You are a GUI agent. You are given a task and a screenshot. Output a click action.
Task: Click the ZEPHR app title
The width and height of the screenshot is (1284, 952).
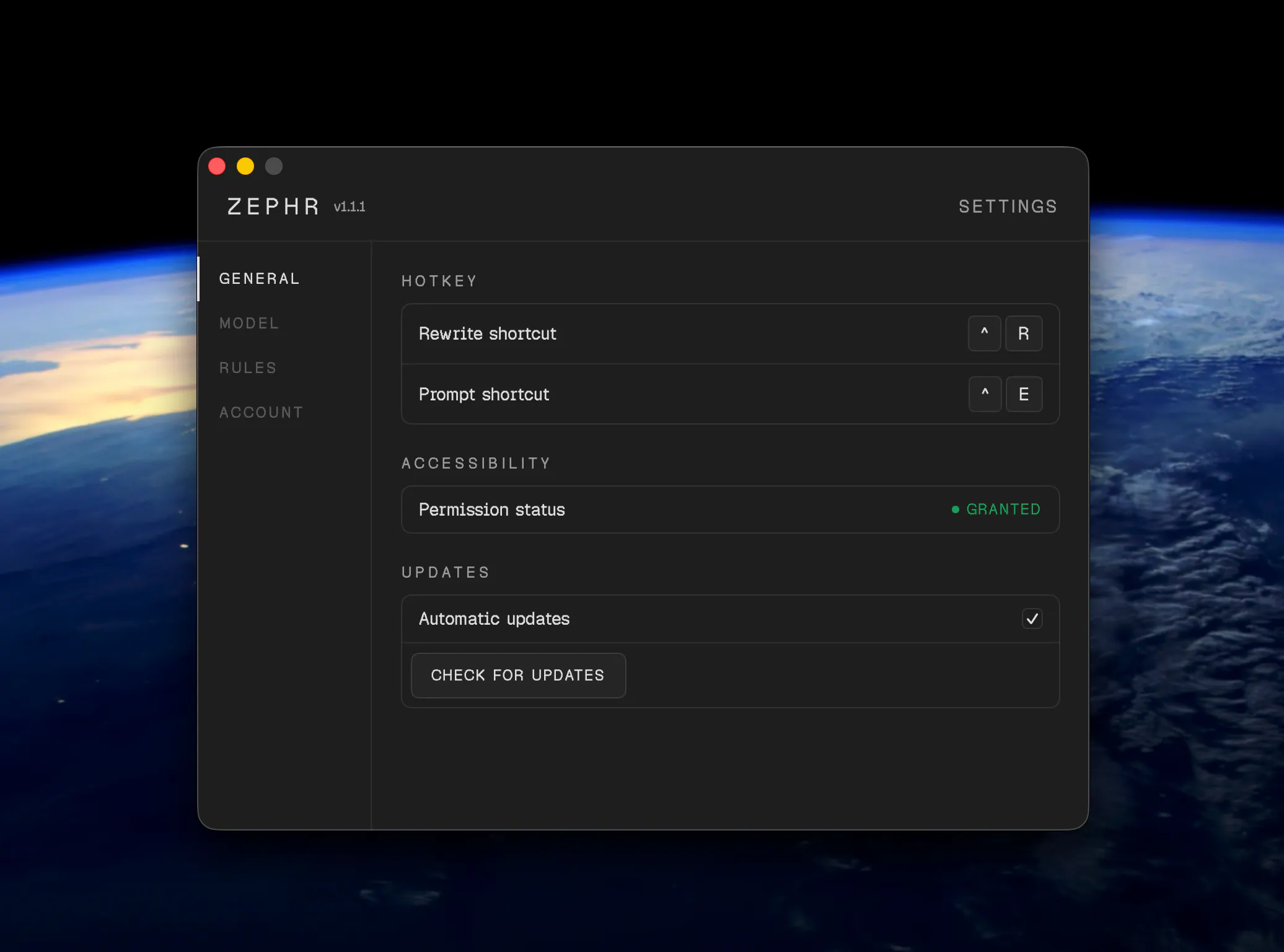pyautogui.click(x=273, y=206)
